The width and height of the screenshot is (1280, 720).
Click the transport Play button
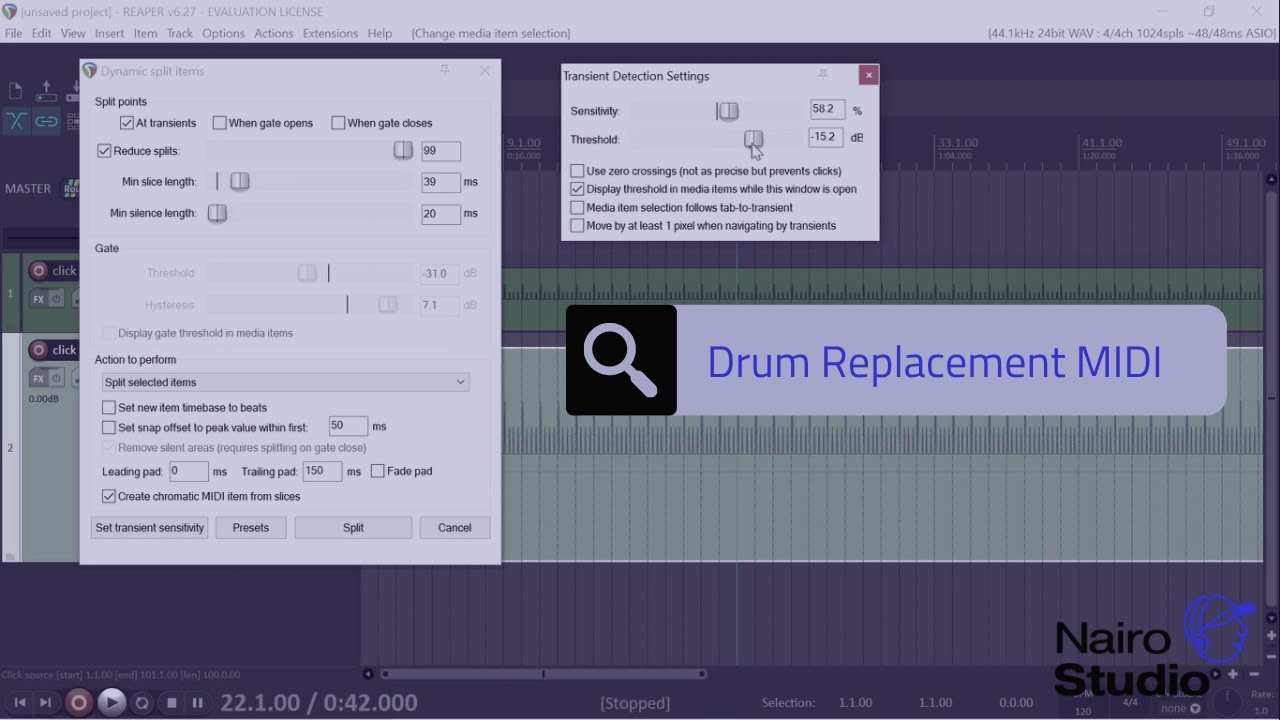(112, 702)
